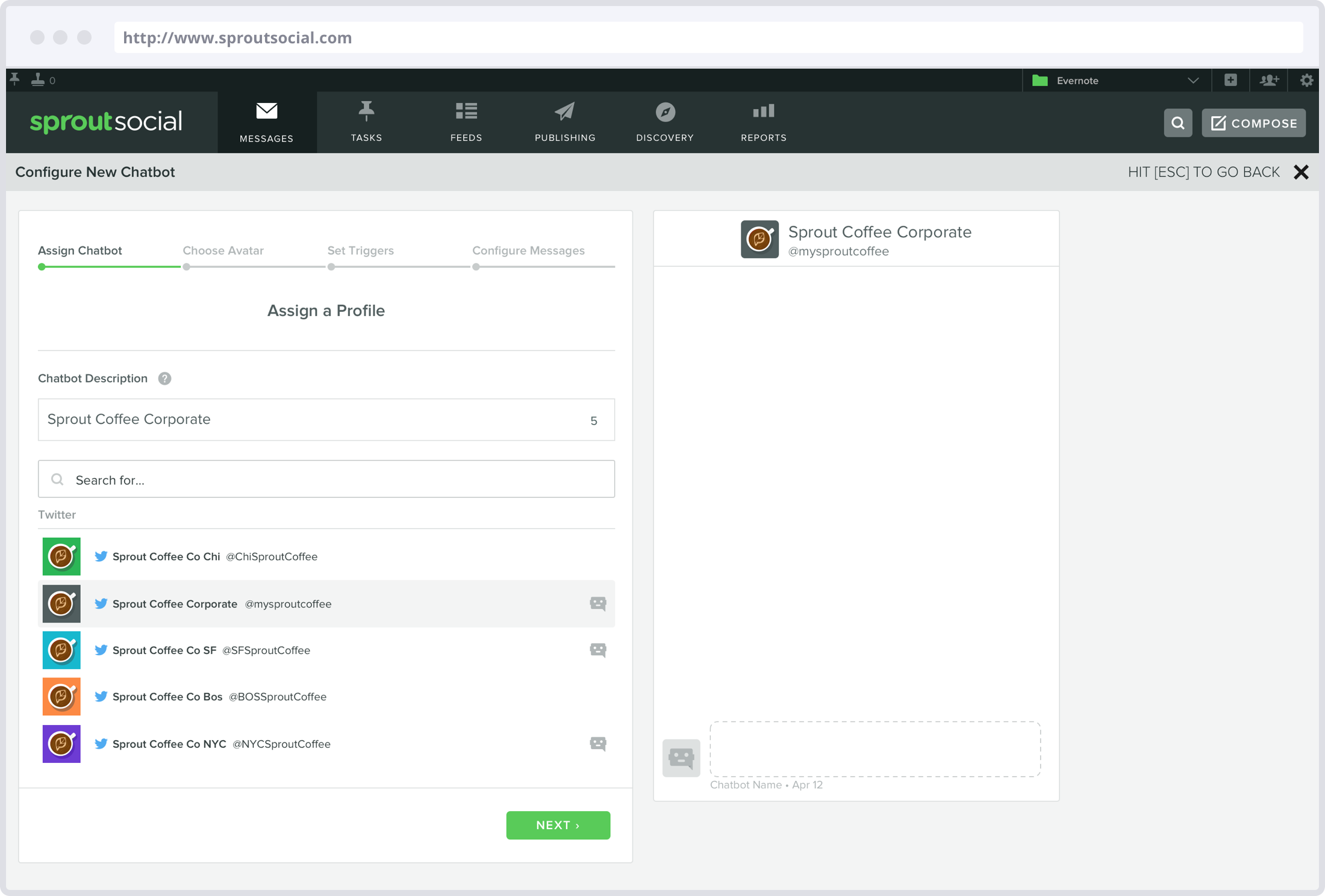Open the Discovery section
Viewport: 1325px width, 896px height.
(x=665, y=122)
